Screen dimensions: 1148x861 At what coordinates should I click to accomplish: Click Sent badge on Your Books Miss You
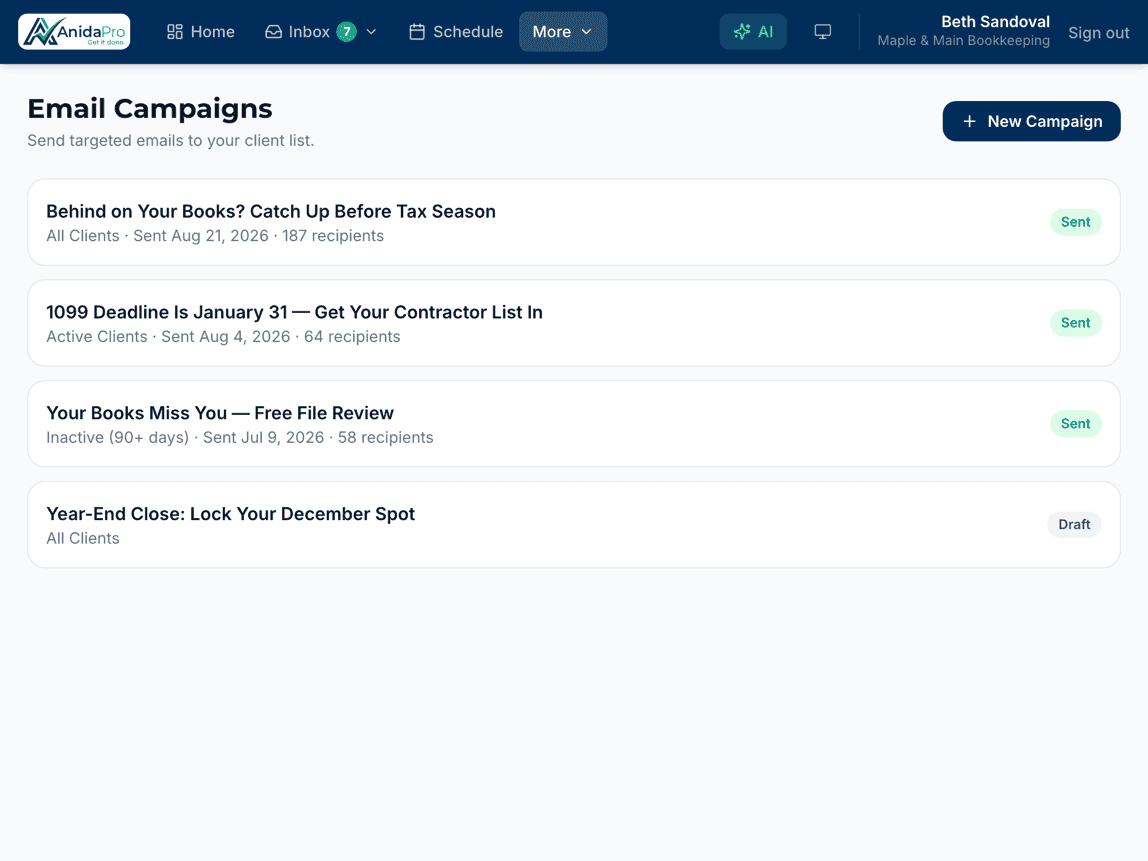pyautogui.click(x=1075, y=424)
